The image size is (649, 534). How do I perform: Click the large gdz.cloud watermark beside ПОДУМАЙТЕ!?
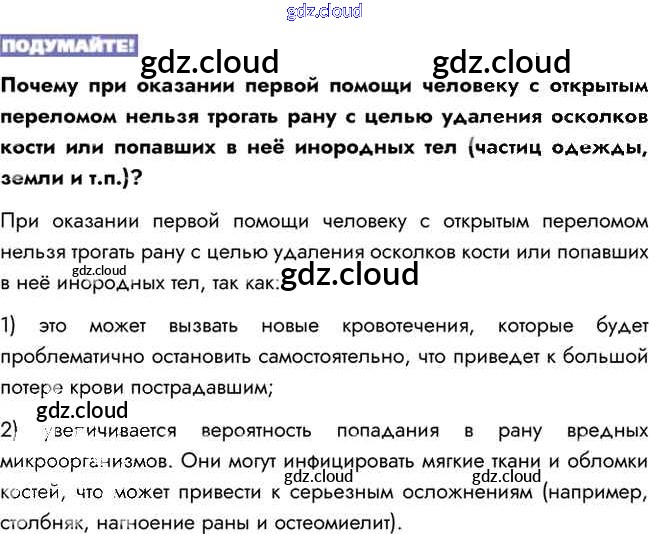(210, 63)
